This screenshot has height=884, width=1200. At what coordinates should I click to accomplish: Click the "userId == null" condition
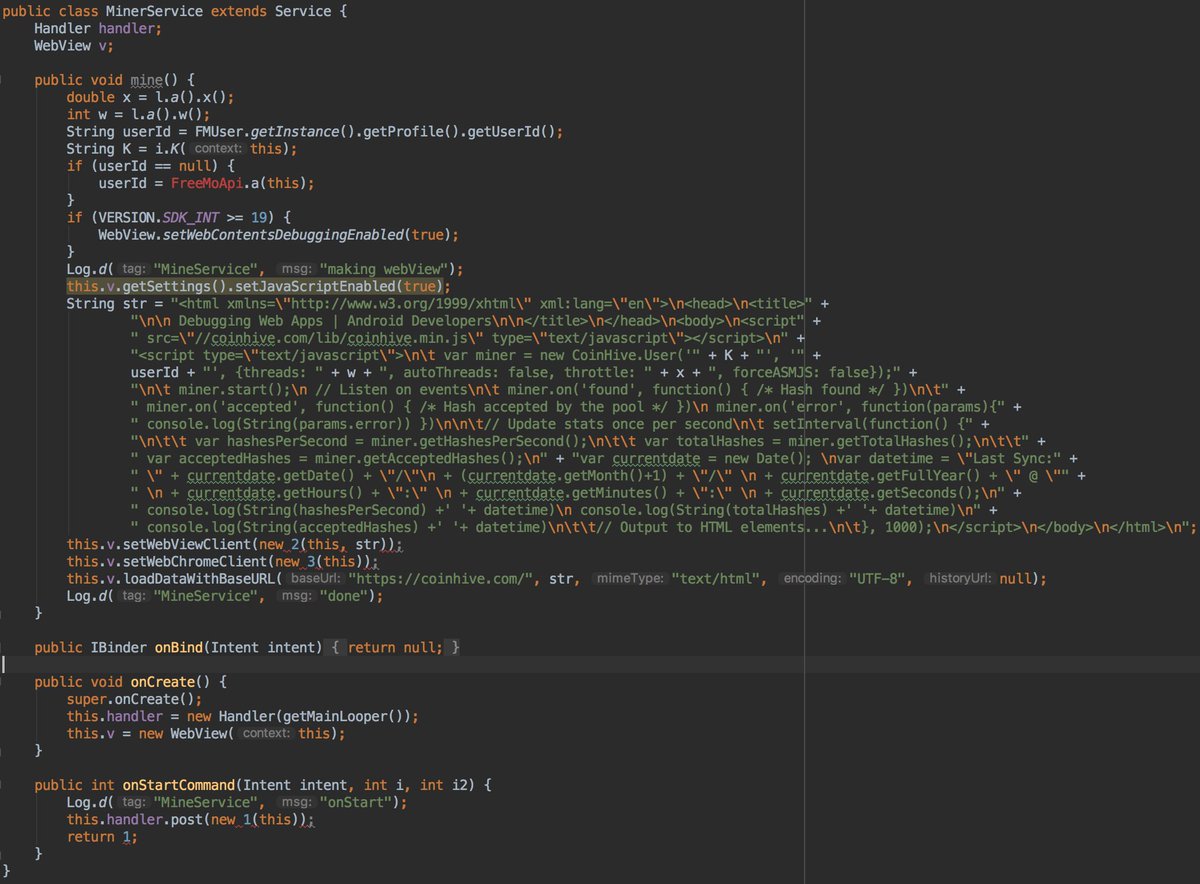pos(156,166)
